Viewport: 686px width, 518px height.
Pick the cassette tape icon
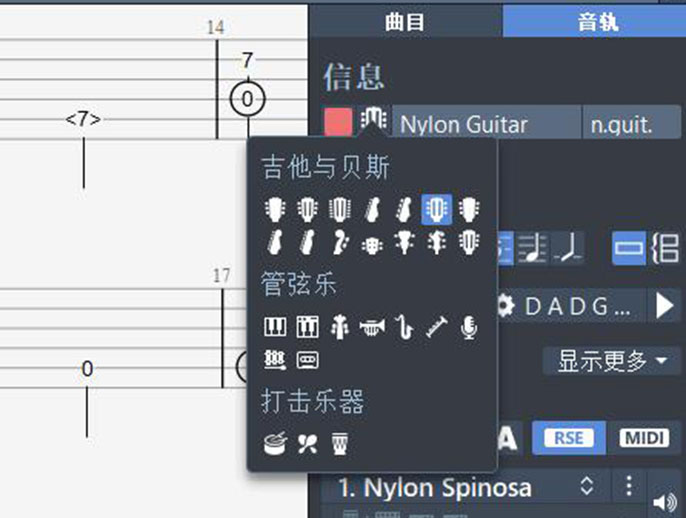tap(308, 360)
